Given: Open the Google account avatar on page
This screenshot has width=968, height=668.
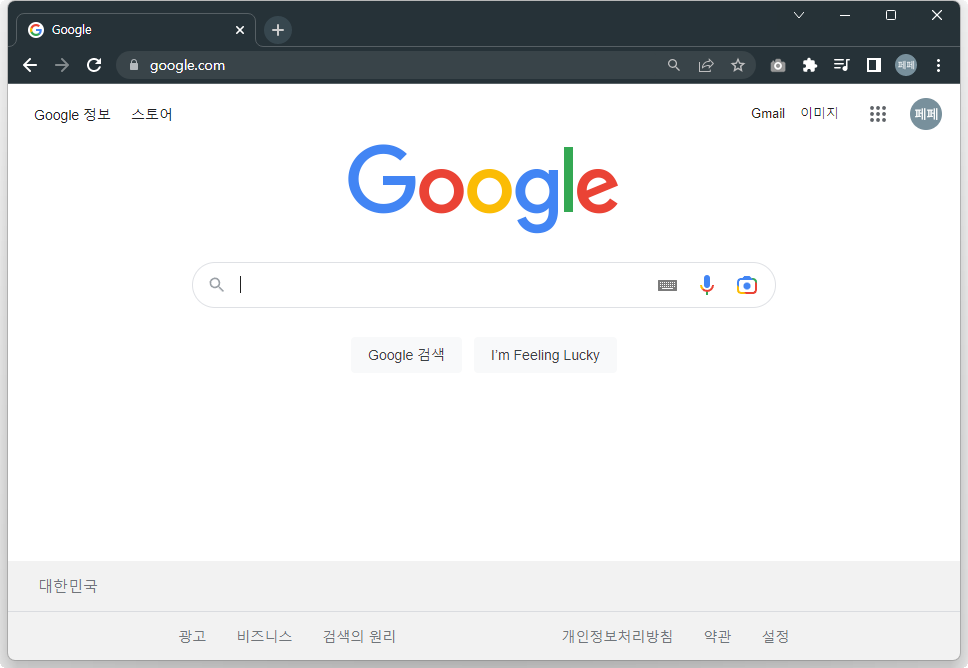Looking at the screenshot, I should click(x=925, y=114).
